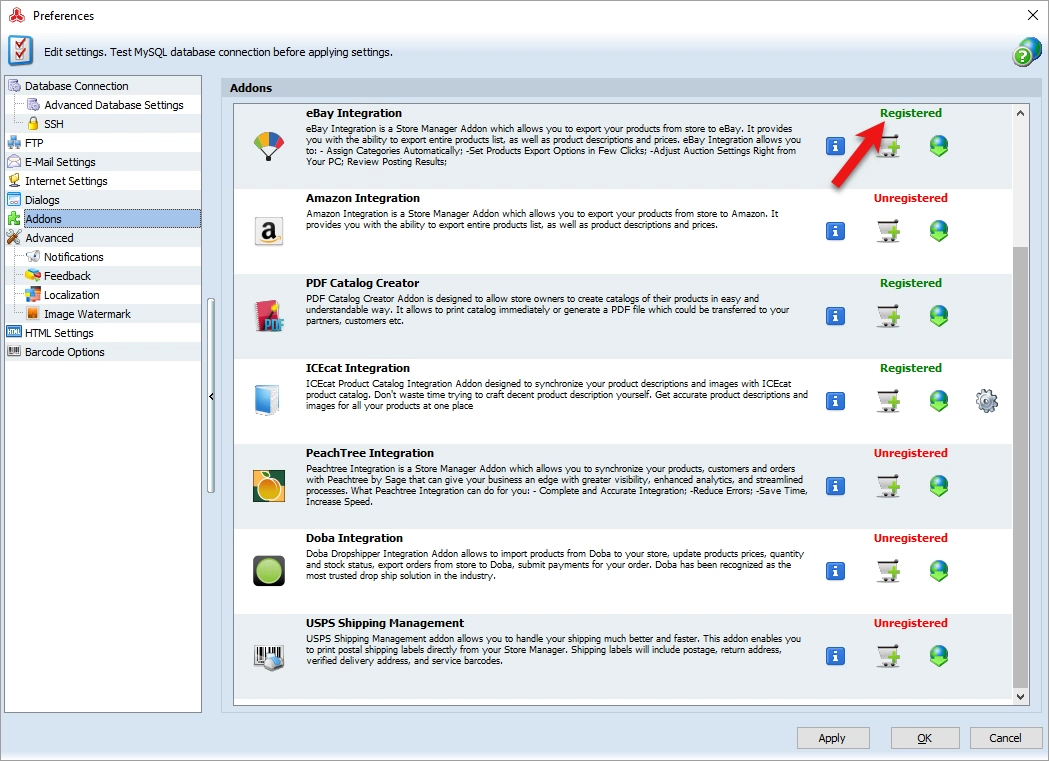Show info for PDF Catalog Creator
Screen dimensions: 1049x761
point(835,316)
